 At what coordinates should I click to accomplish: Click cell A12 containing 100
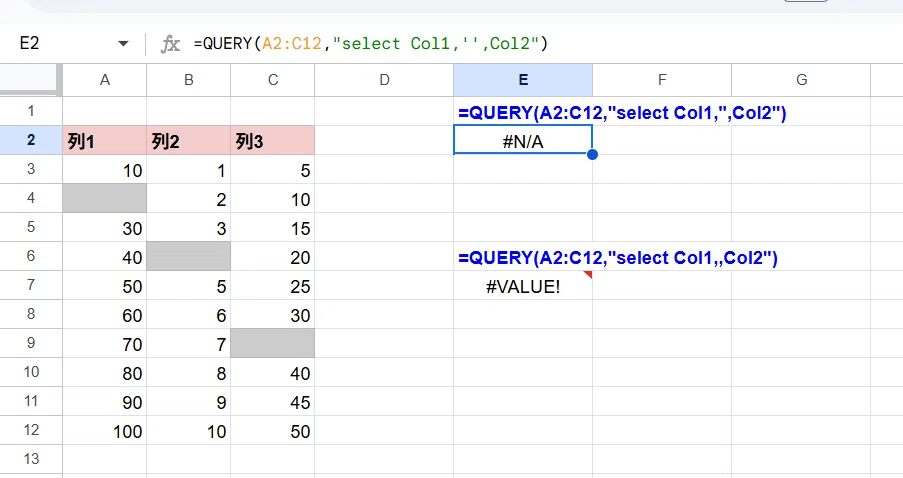105,430
